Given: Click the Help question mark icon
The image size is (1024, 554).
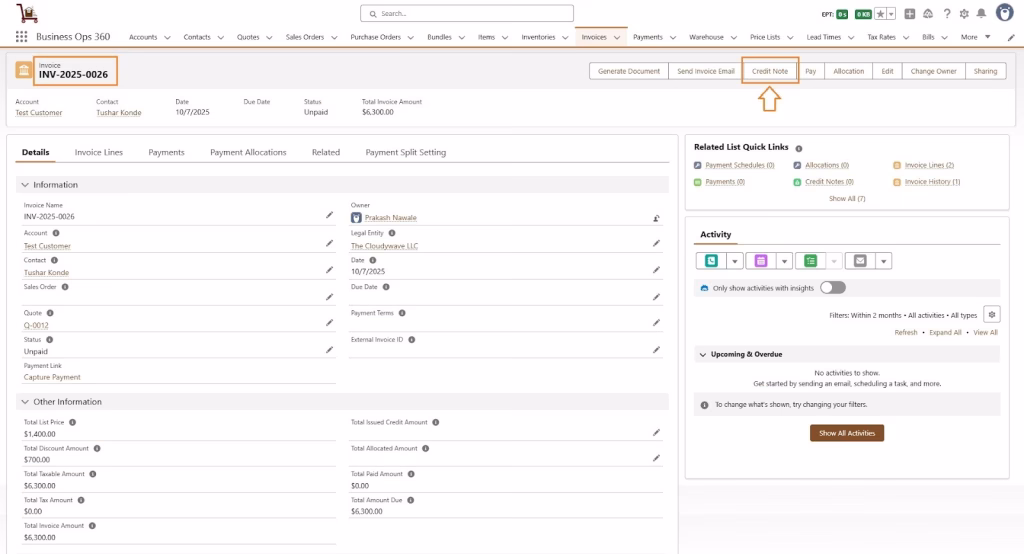Looking at the screenshot, I should [x=946, y=14].
